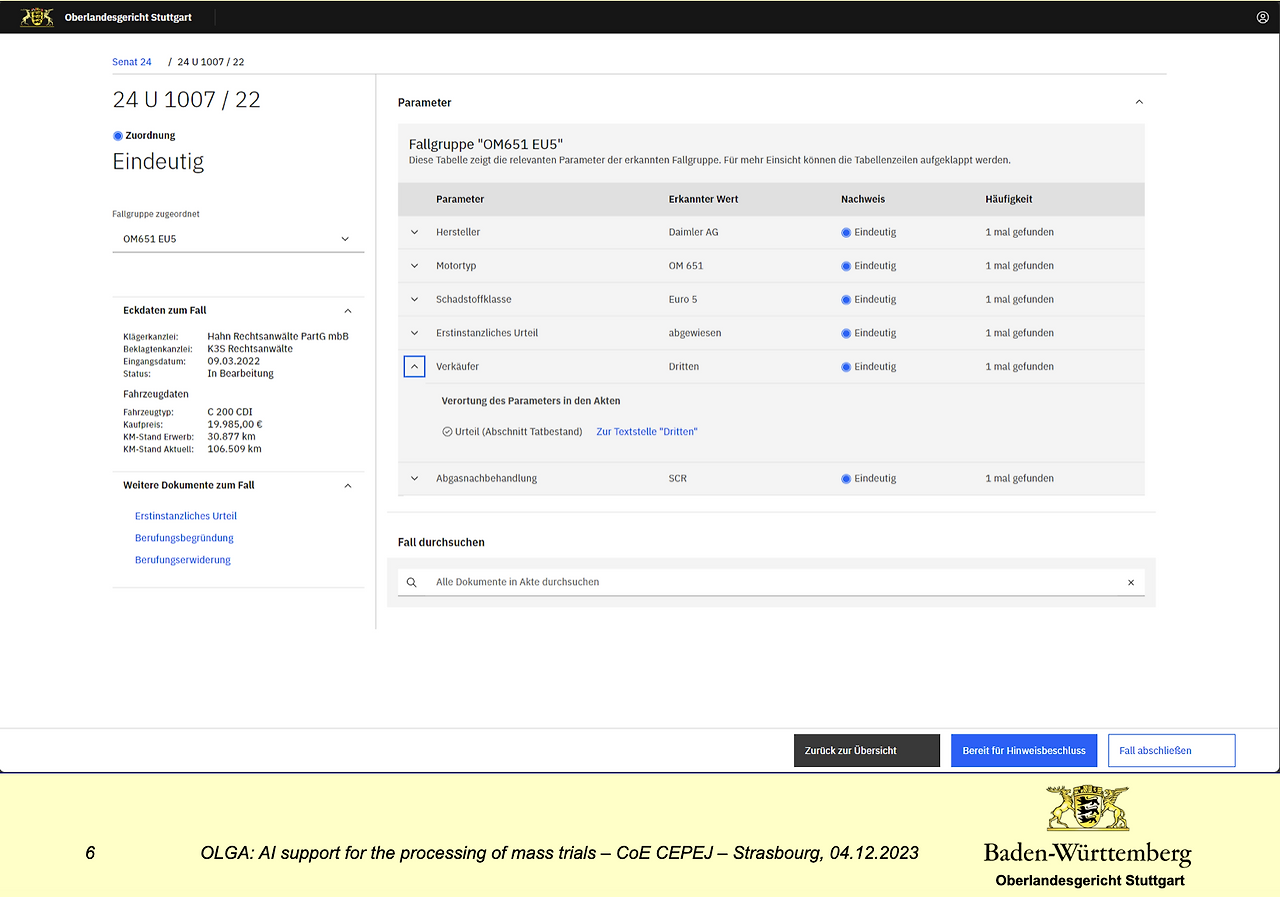The image size is (1280, 897).
Task: Clear the document search field
Action: tap(1131, 582)
